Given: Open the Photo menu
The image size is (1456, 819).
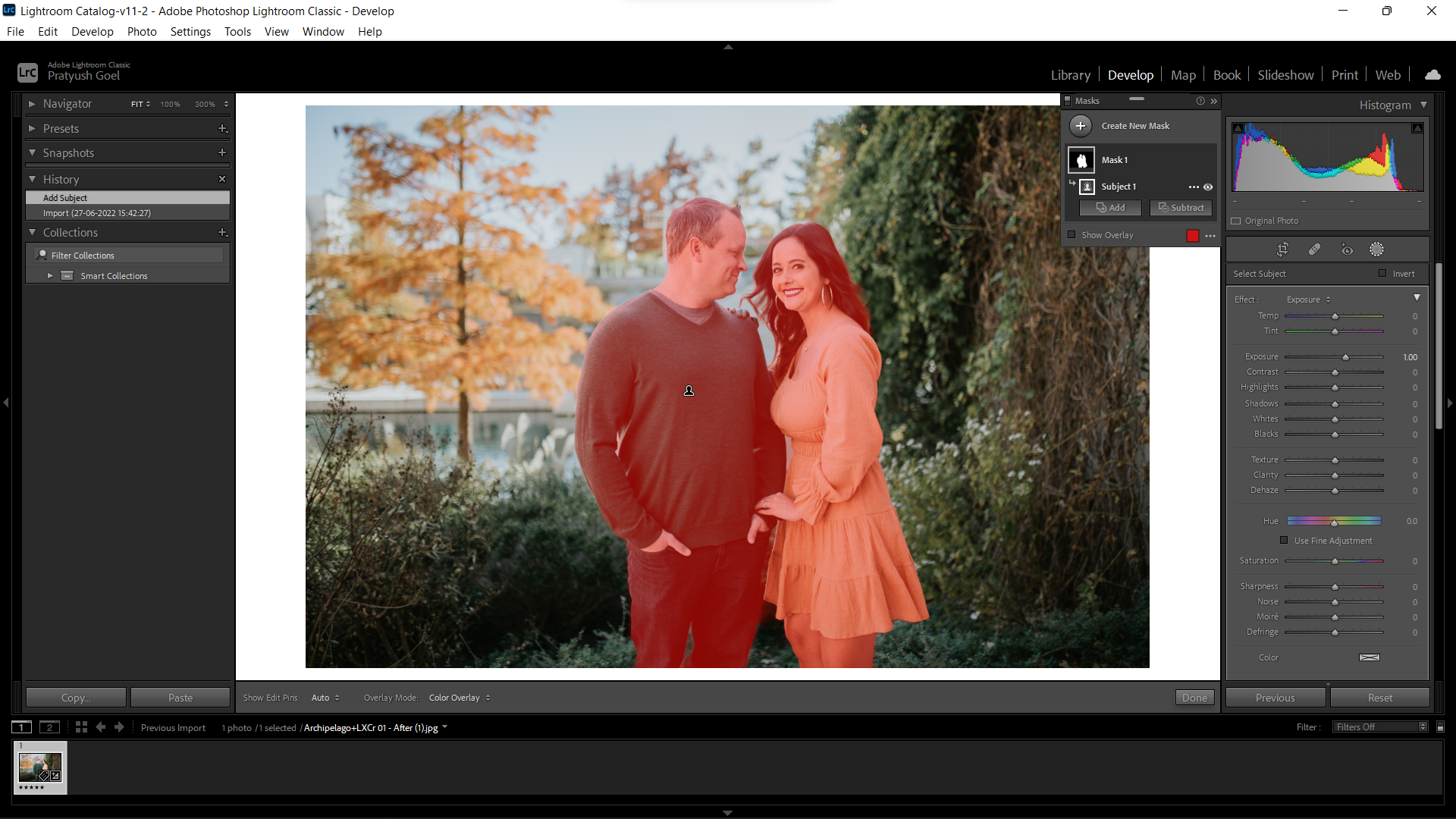Looking at the screenshot, I should tap(141, 31).
